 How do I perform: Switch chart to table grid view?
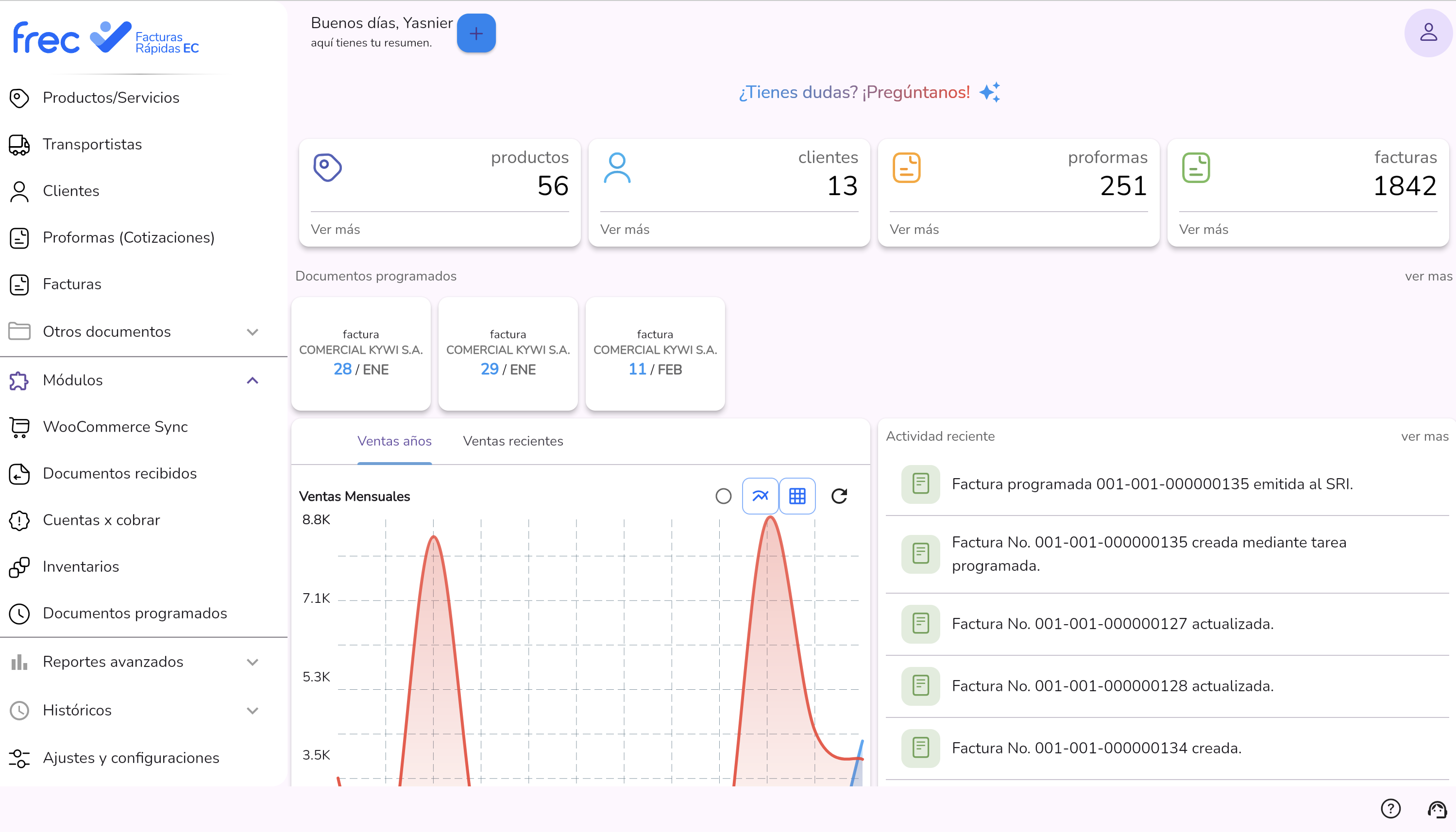[x=797, y=496]
